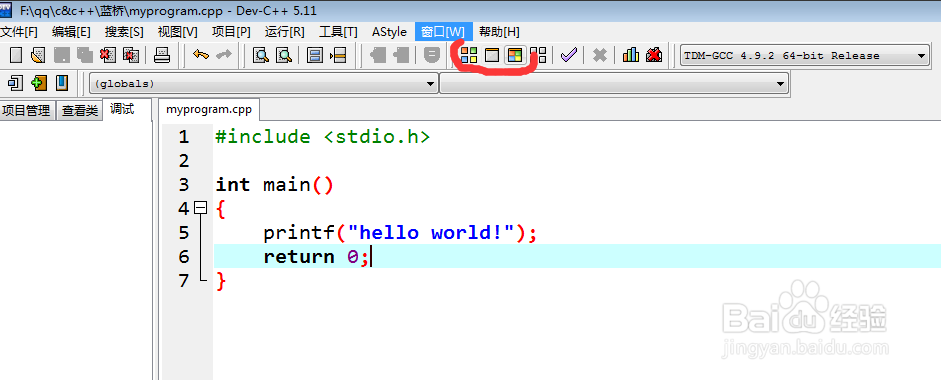Image resolution: width=941 pixels, height=380 pixels.
Task: Click the greyed-out Stop execution X icon
Action: point(600,56)
